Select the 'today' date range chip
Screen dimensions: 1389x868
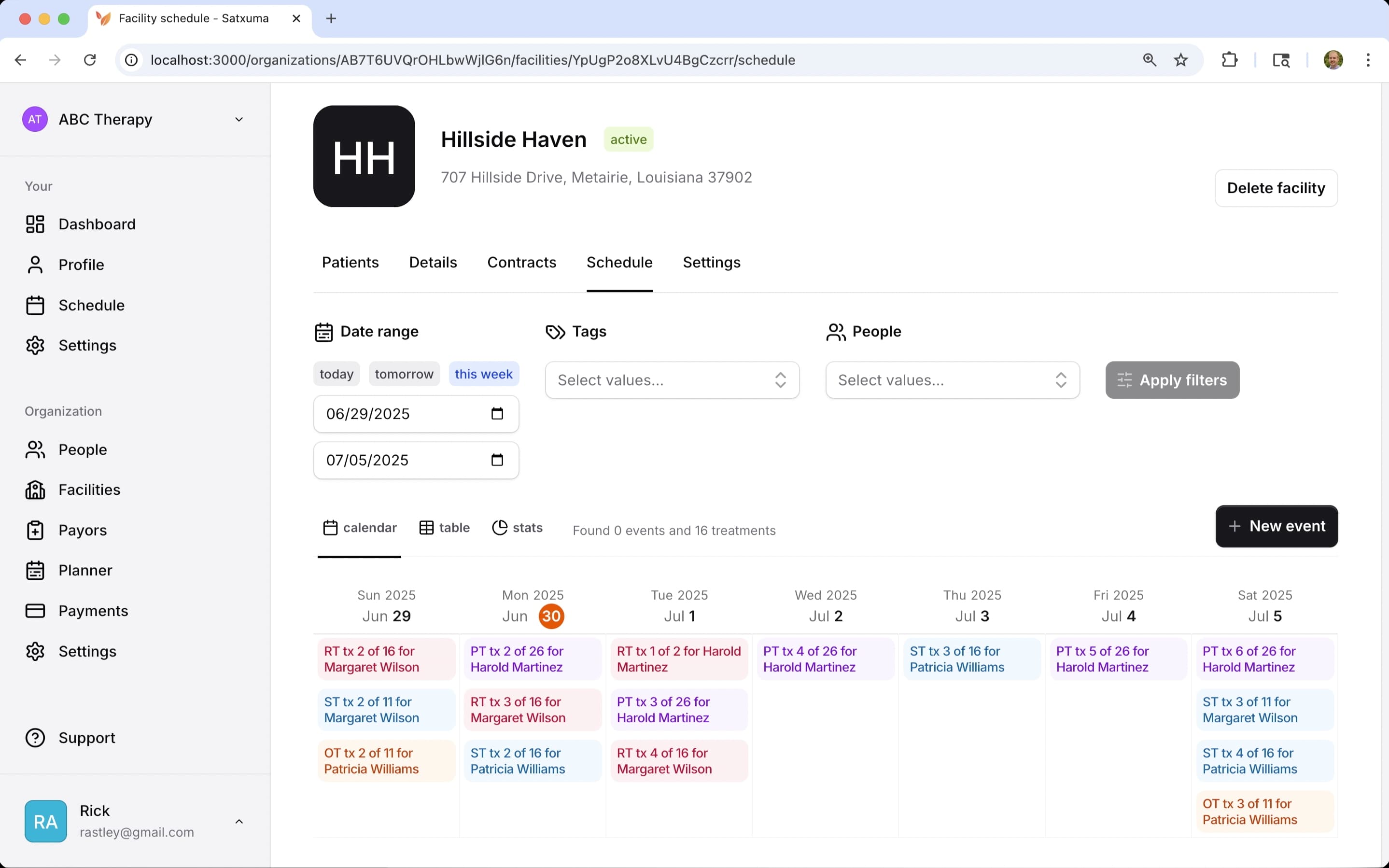point(337,374)
